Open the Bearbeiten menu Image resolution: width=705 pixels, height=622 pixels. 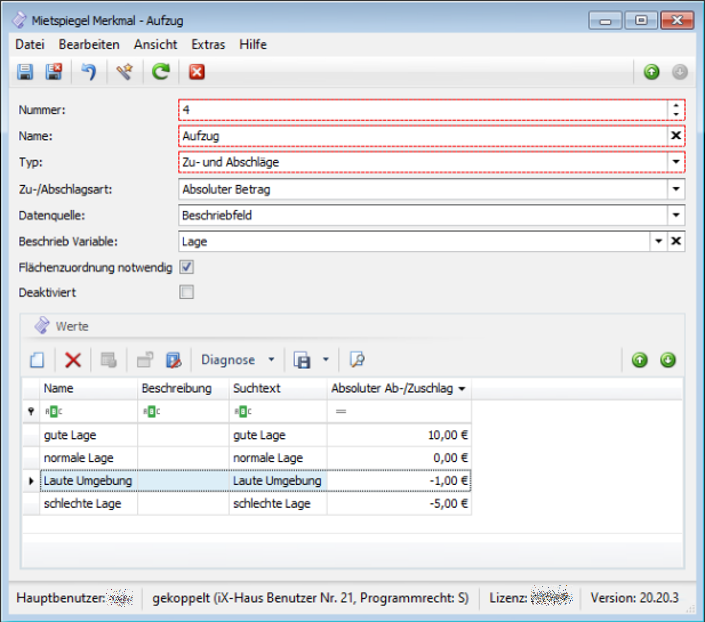(89, 44)
